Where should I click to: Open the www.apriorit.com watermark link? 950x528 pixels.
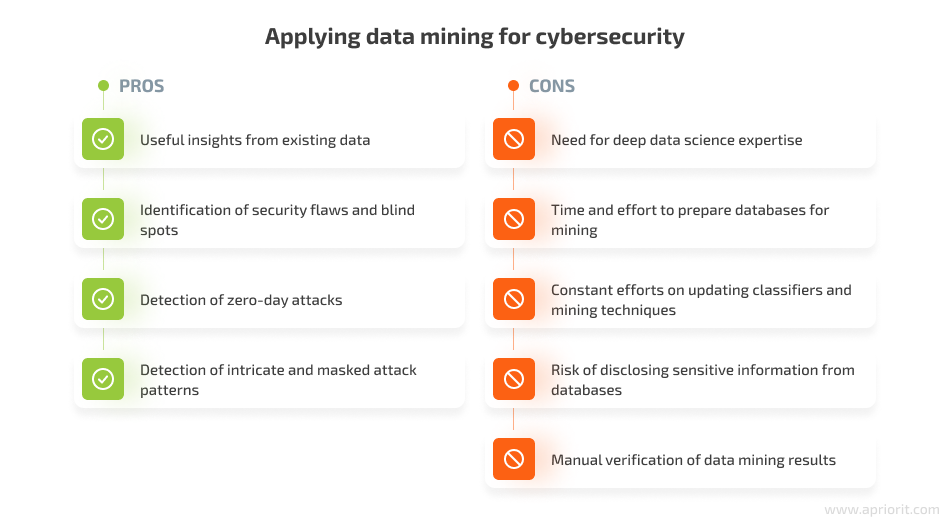point(882,510)
